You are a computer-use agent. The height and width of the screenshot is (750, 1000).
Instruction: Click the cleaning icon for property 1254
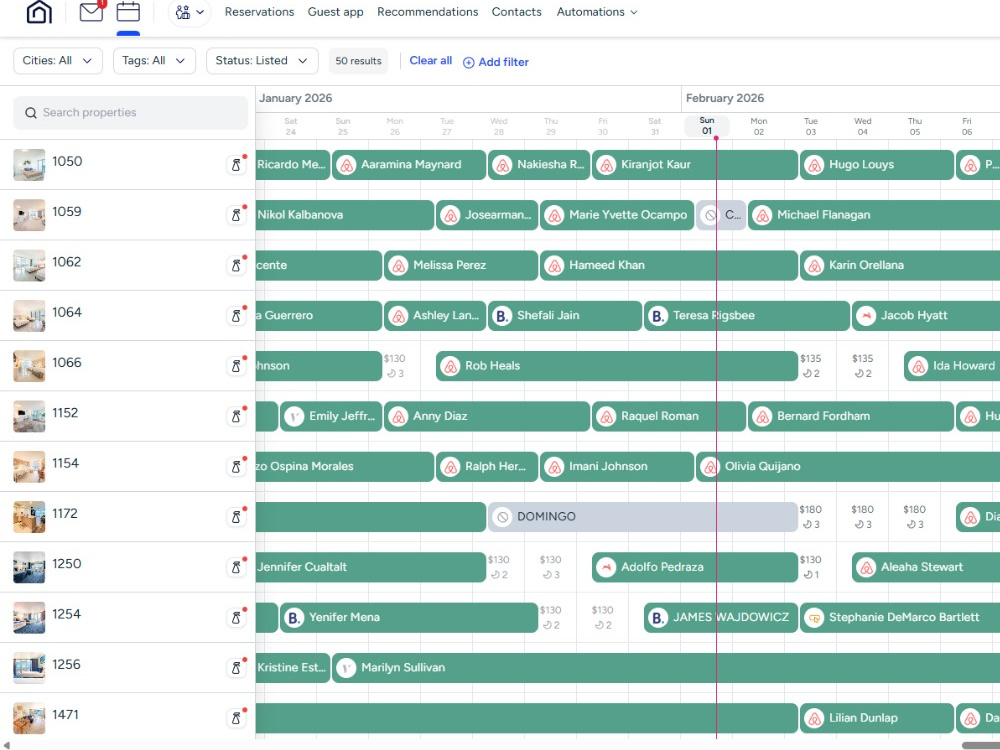click(x=236, y=619)
